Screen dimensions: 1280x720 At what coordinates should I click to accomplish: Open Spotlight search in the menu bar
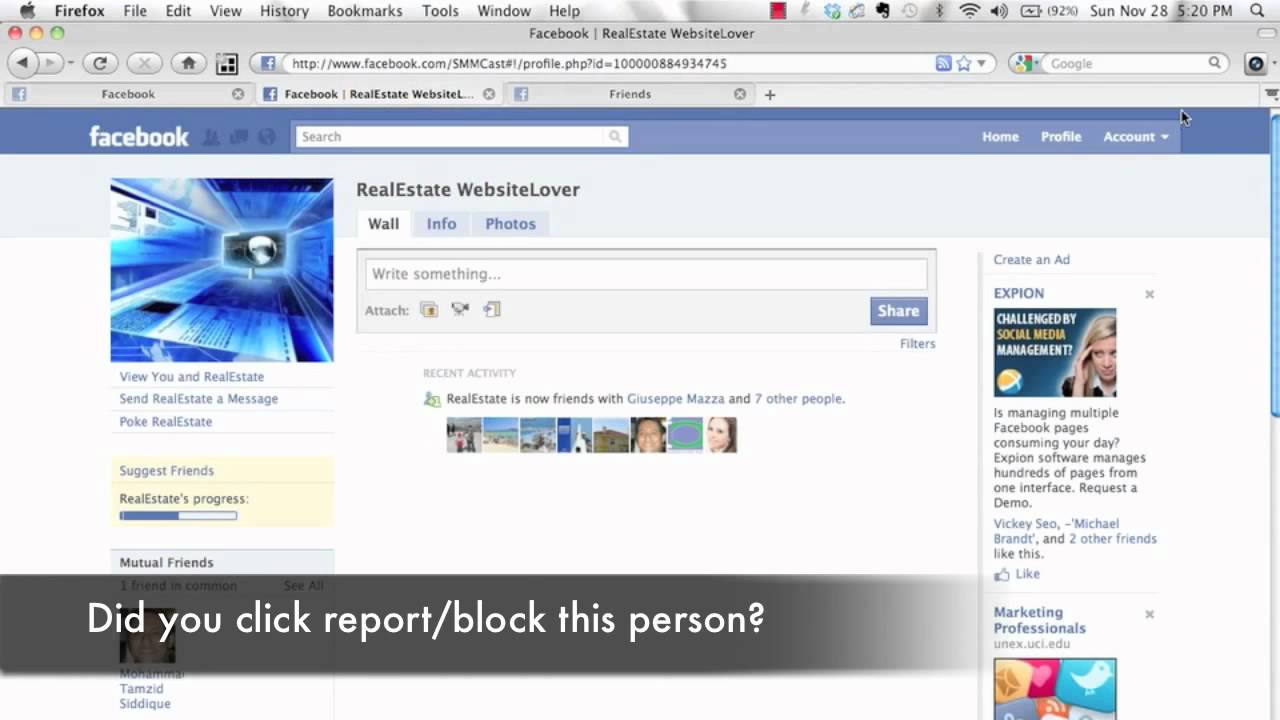tap(1257, 11)
